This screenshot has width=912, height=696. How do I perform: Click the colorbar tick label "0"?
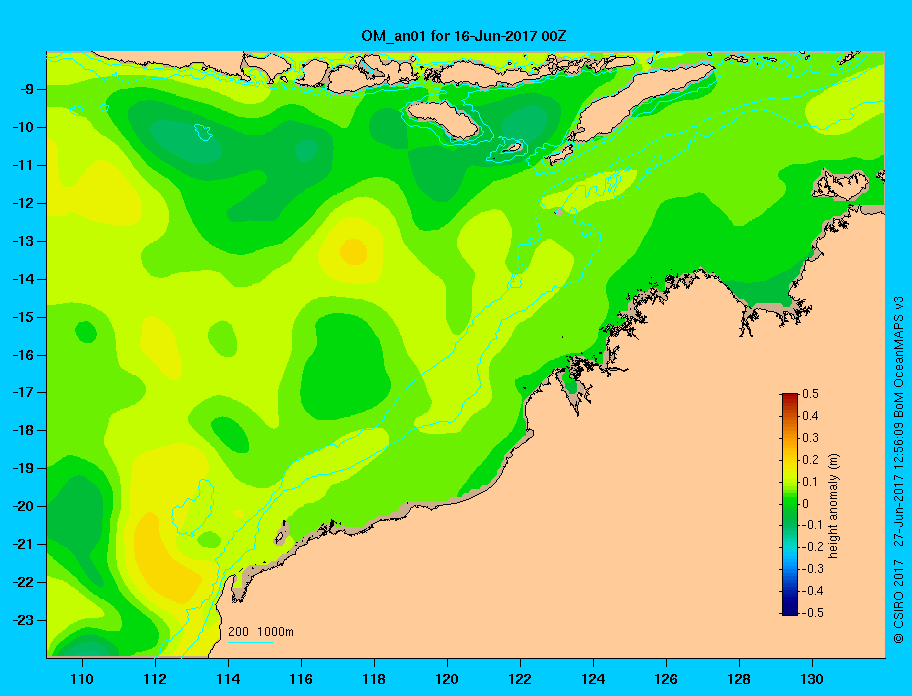tap(806, 504)
